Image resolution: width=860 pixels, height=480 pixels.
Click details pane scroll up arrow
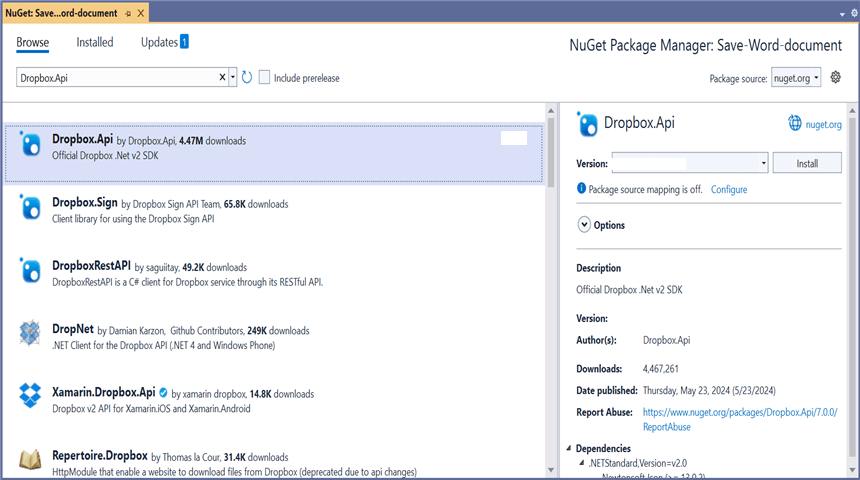coord(852,111)
